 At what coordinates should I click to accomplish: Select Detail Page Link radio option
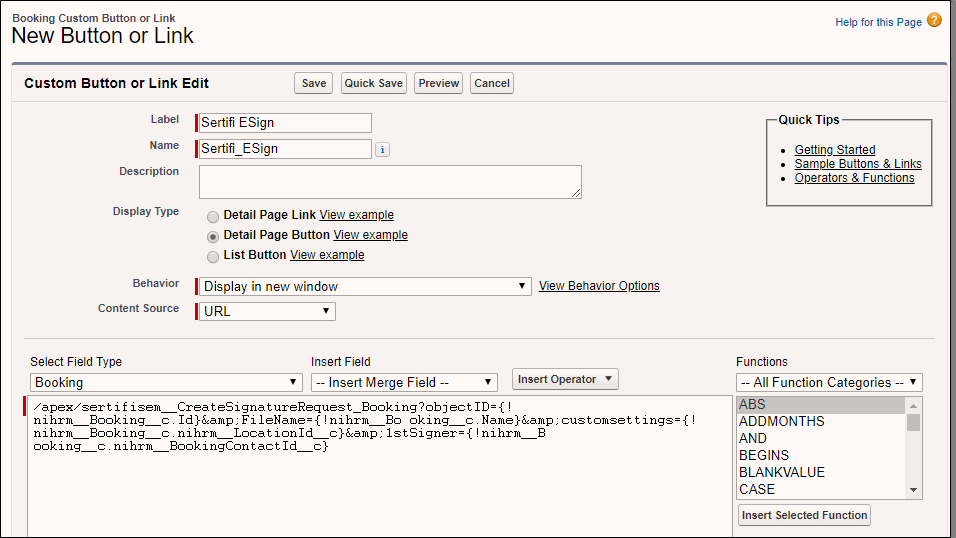(x=213, y=217)
